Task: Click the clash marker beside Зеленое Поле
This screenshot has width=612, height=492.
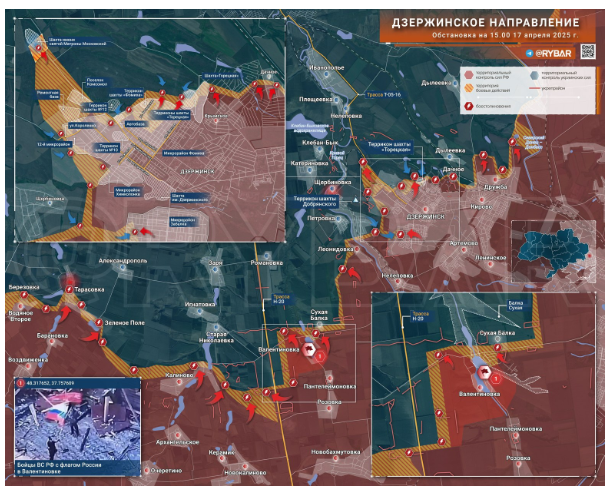Action: tap(98, 323)
